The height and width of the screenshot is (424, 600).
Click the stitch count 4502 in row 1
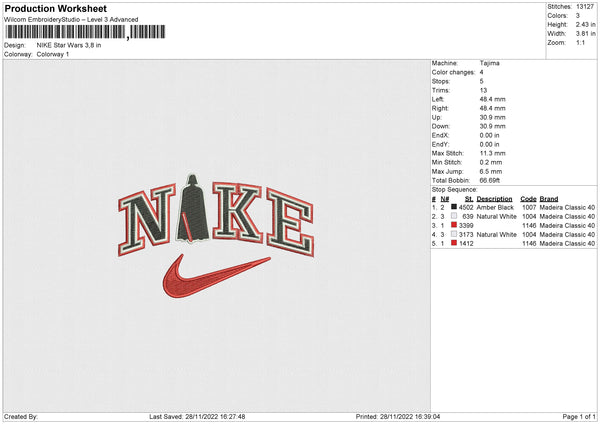[466, 207]
